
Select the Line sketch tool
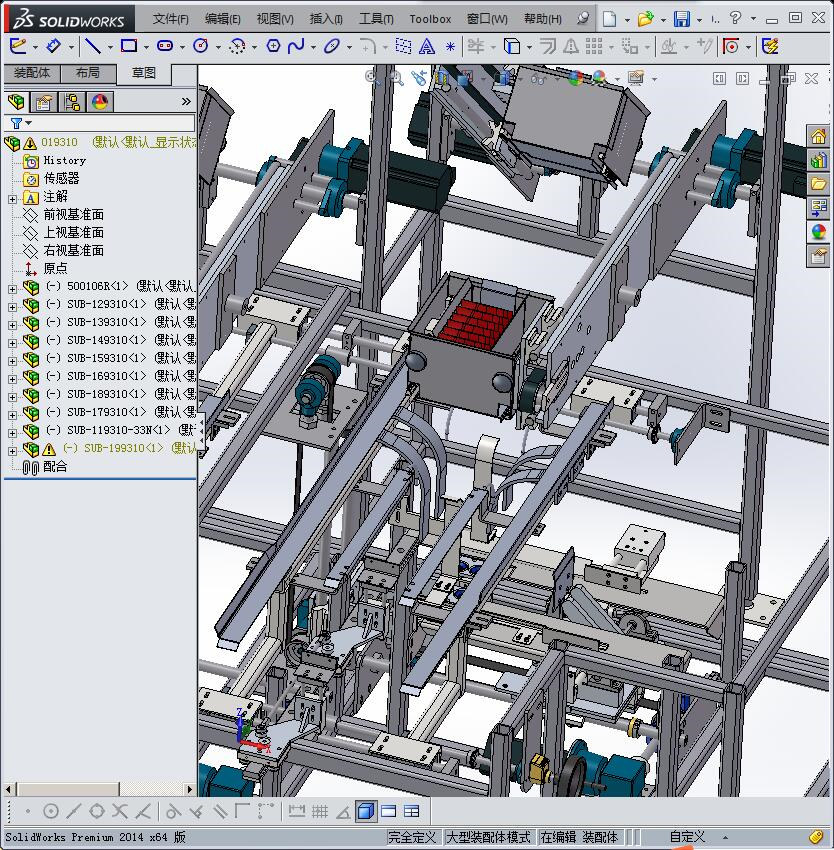(x=93, y=47)
